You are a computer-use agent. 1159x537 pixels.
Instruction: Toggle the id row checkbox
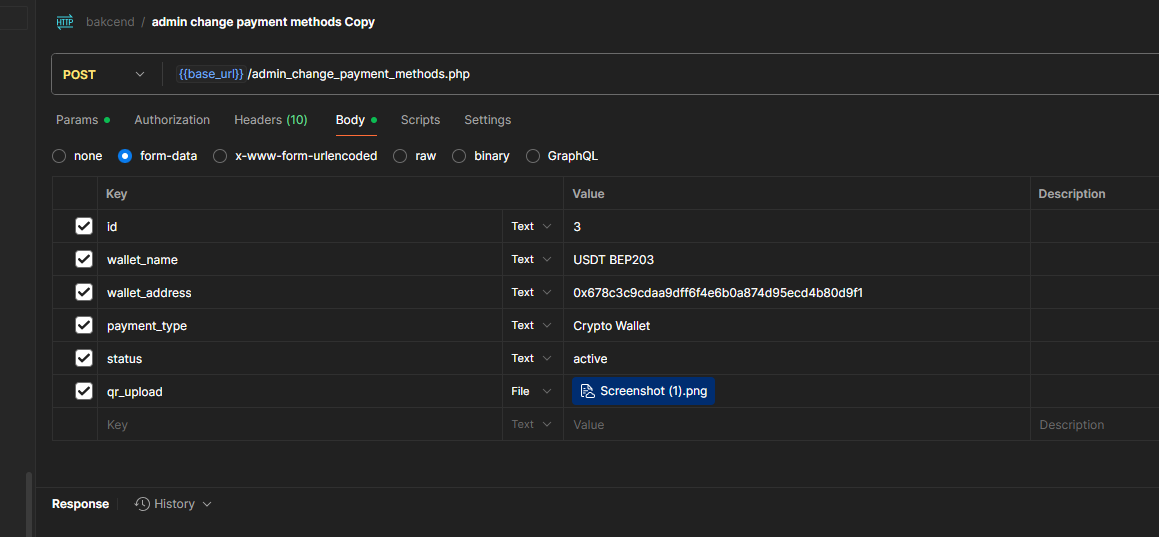click(84, 226)
